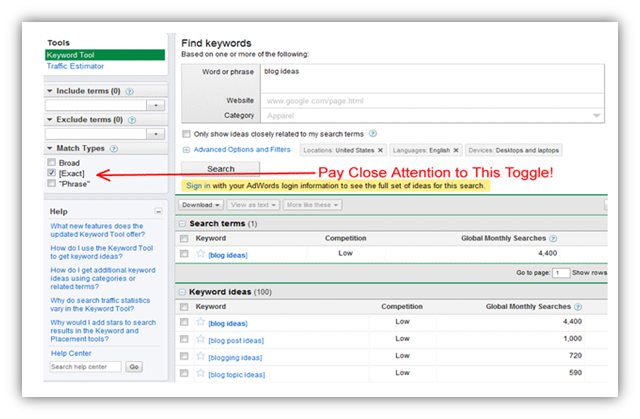The height and width of the screenshot is (419, 640).
Task: Check the [blogging ideas] row checkbox
Action: click(184, 356)
